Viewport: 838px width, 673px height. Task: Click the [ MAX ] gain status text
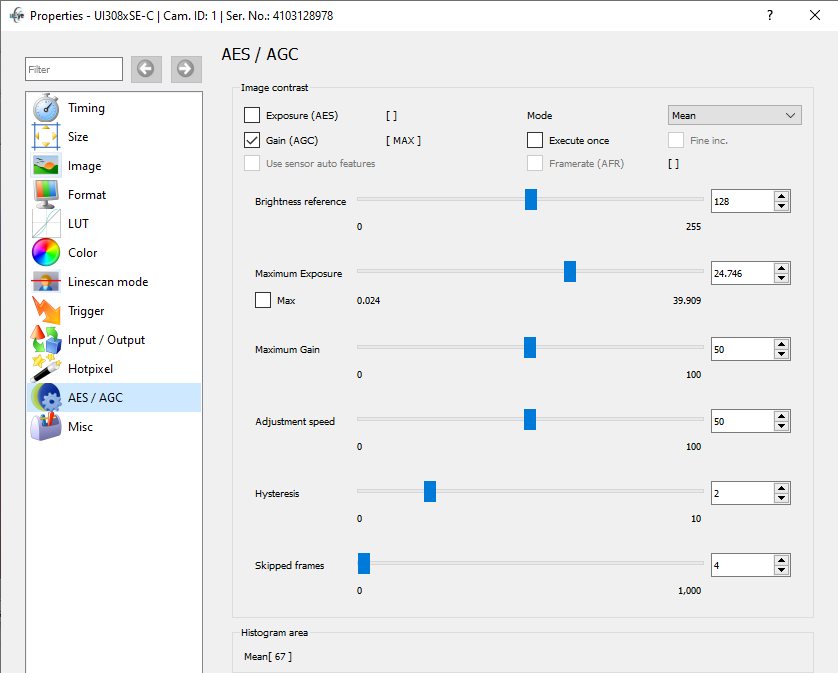404,141
